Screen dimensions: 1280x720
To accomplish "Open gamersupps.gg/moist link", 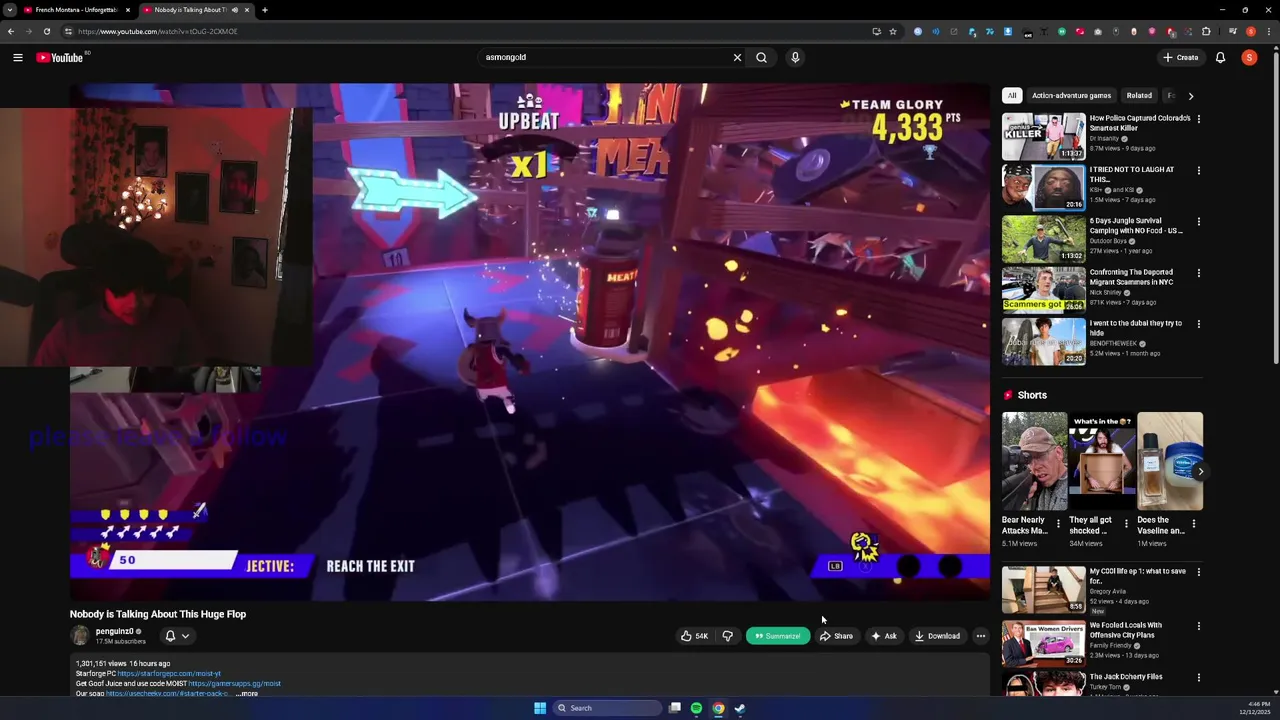I will coord(234,684).
